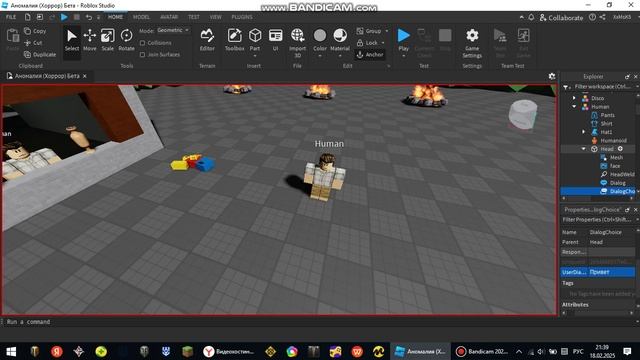Click the view selector cube in viewport
Viewport: 640px width, 360px height.
point(522,114)
